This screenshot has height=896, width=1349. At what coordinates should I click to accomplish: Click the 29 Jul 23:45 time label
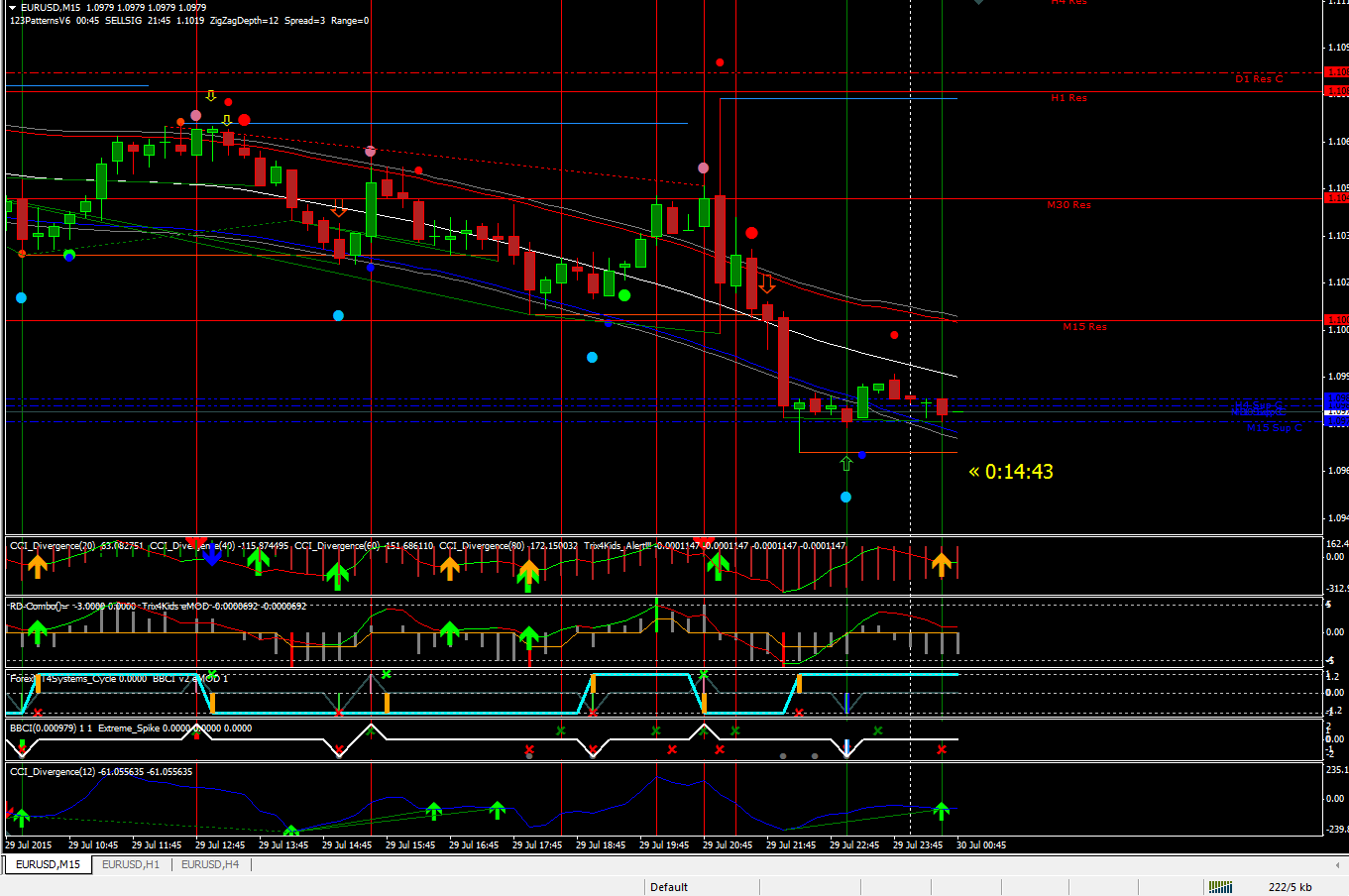(x=918, y=845)
